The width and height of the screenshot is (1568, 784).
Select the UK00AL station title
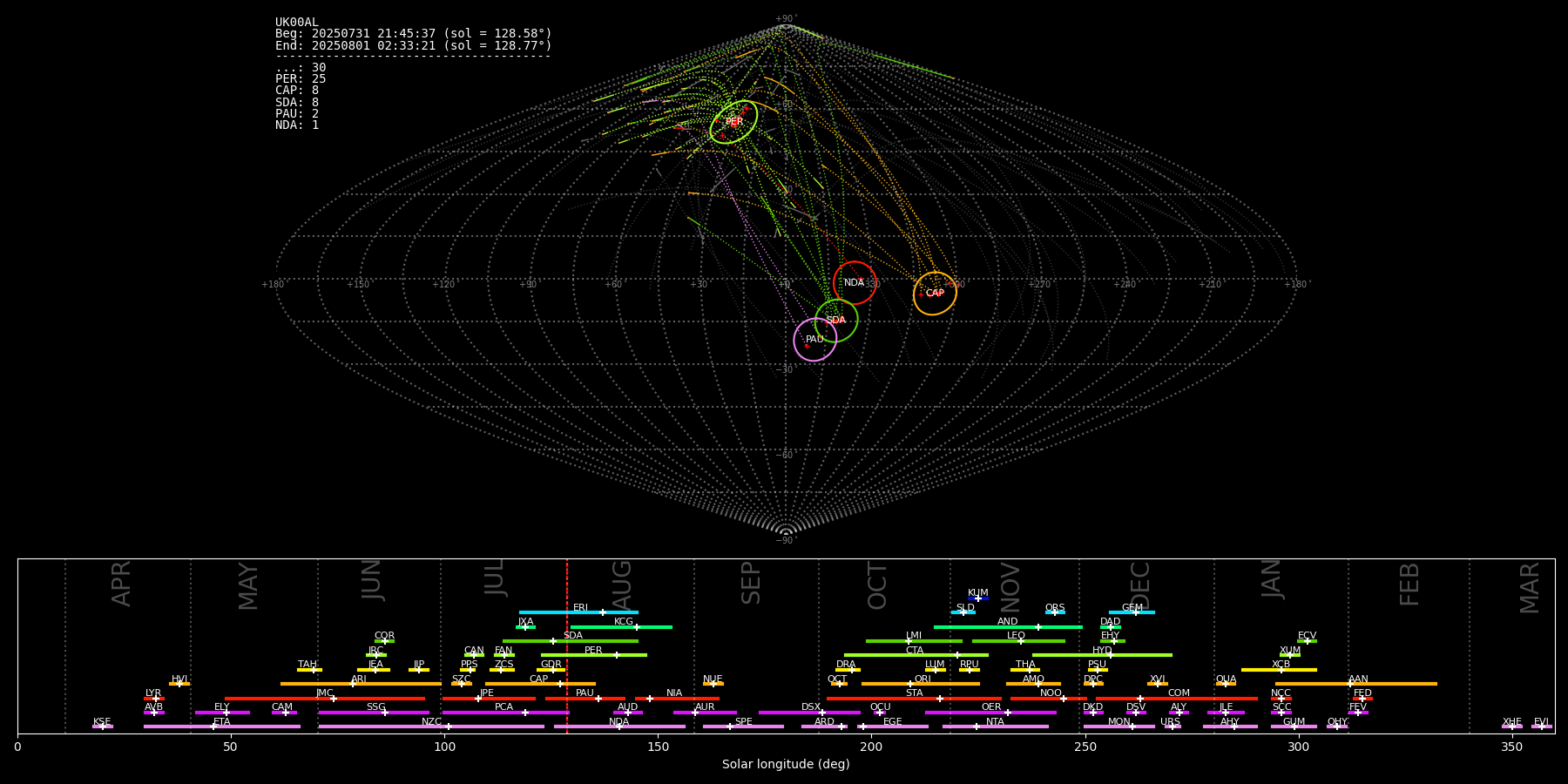pyautogui.click(x=297, y=23)
